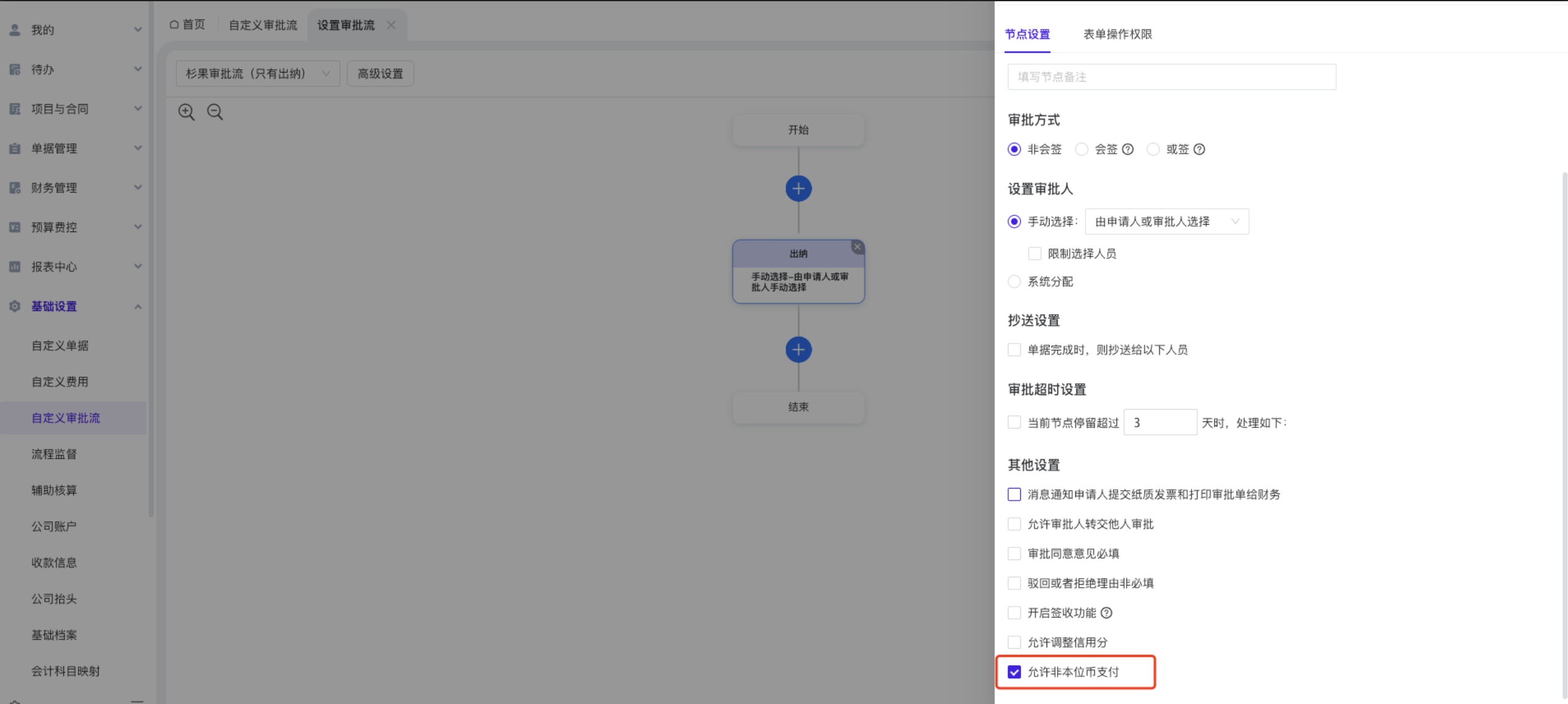Click the 高级设置 button

point(380,73)
